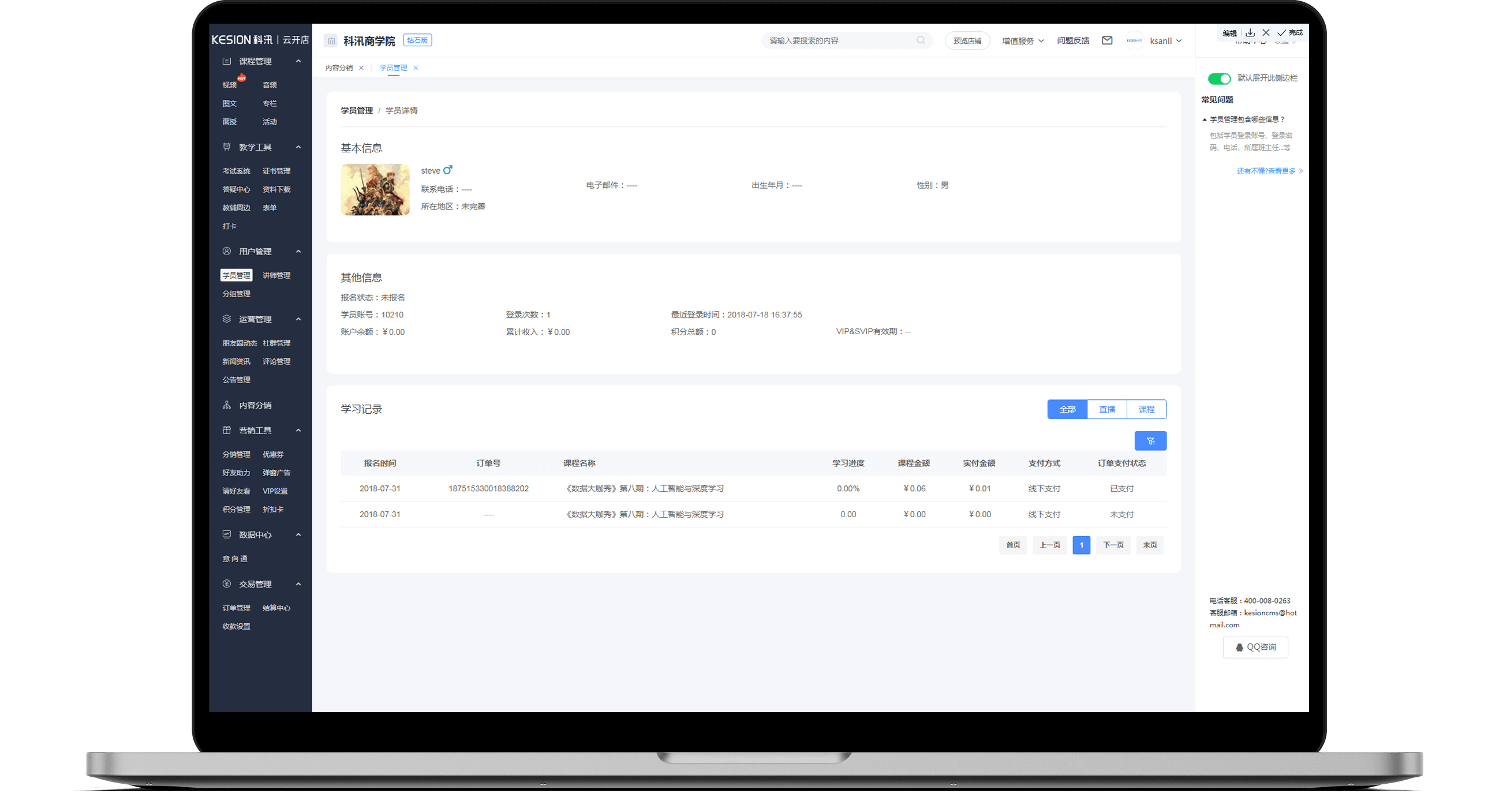Open 讲师管理 in the sidebar menu

pyautogui.click(x=276, y=275)
